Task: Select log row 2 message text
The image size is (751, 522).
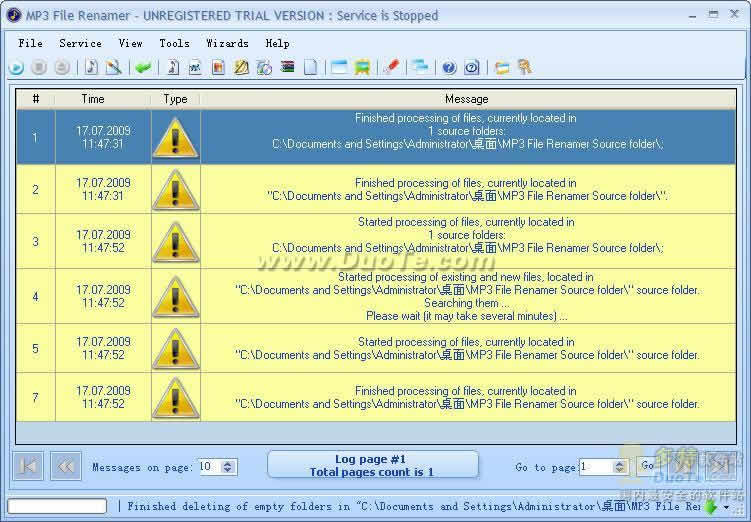Action: coord(467,190)
